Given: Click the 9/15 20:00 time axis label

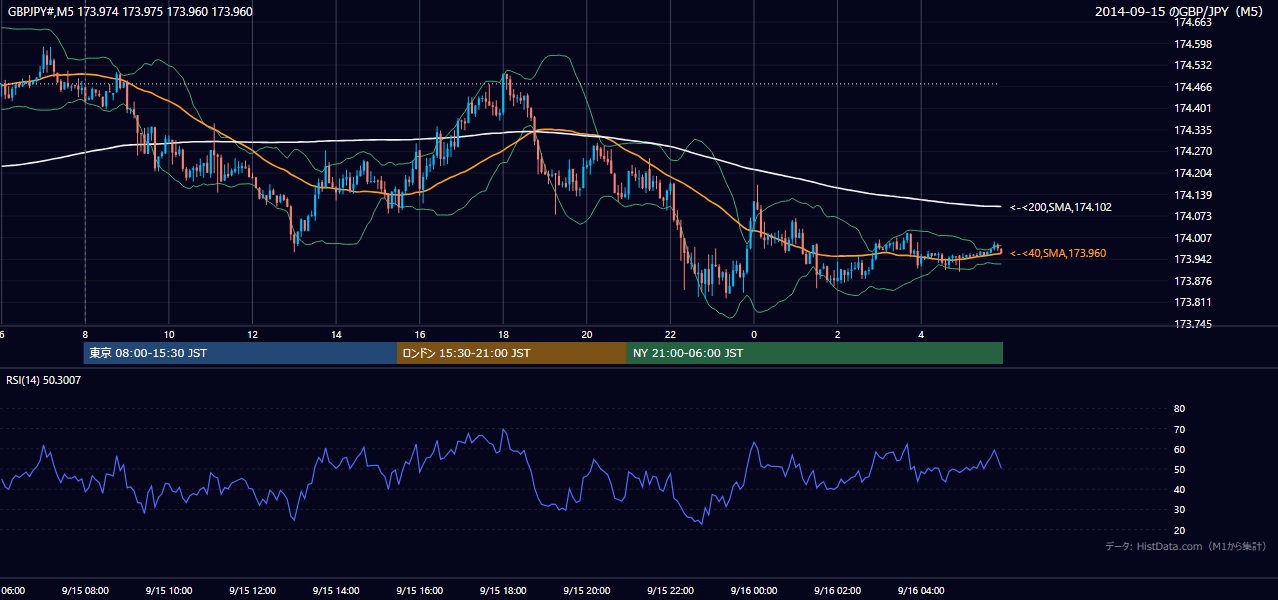Looking at the screenshot, I should [x=587, y=590].
